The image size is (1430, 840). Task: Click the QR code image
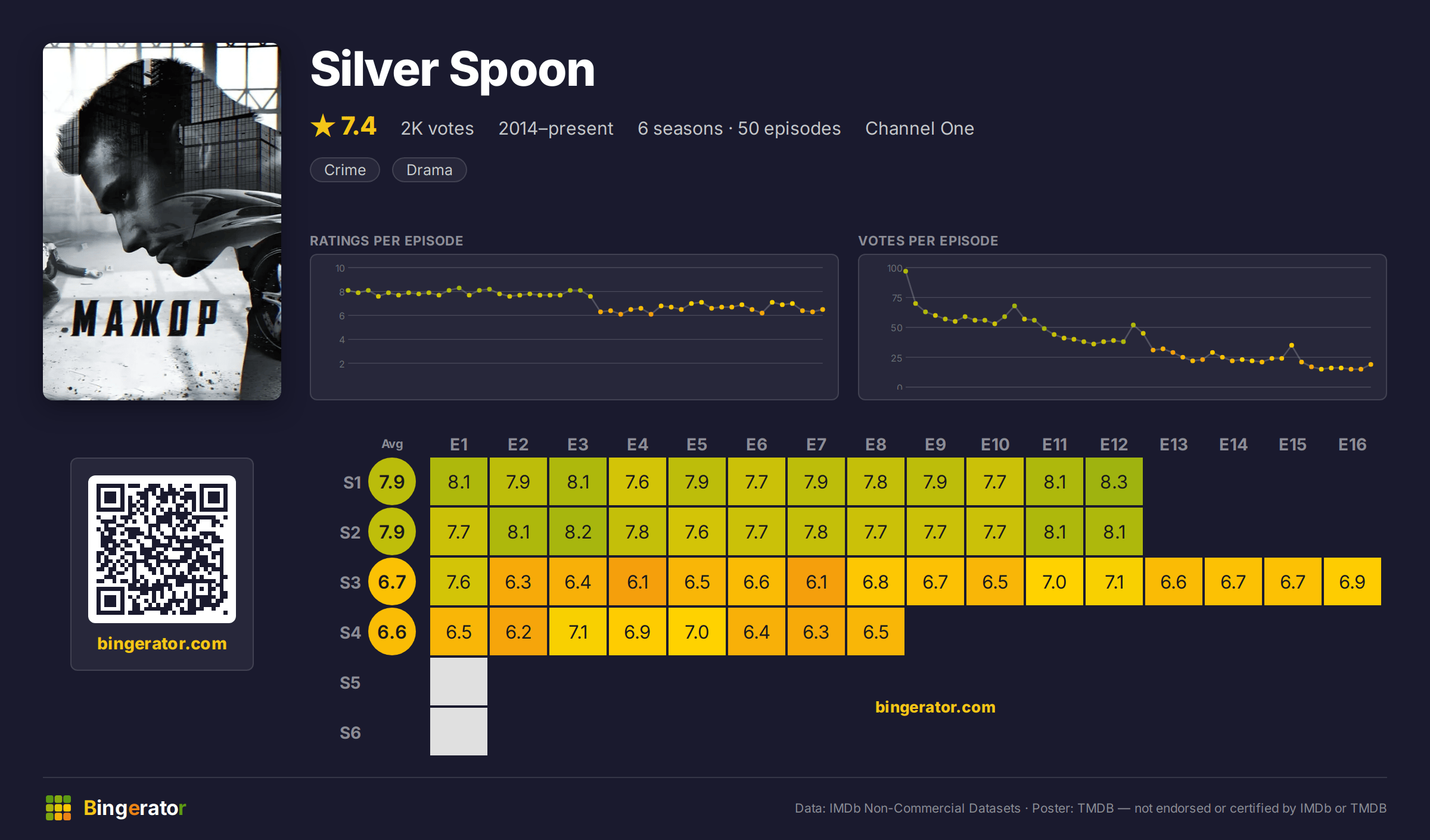162,549
